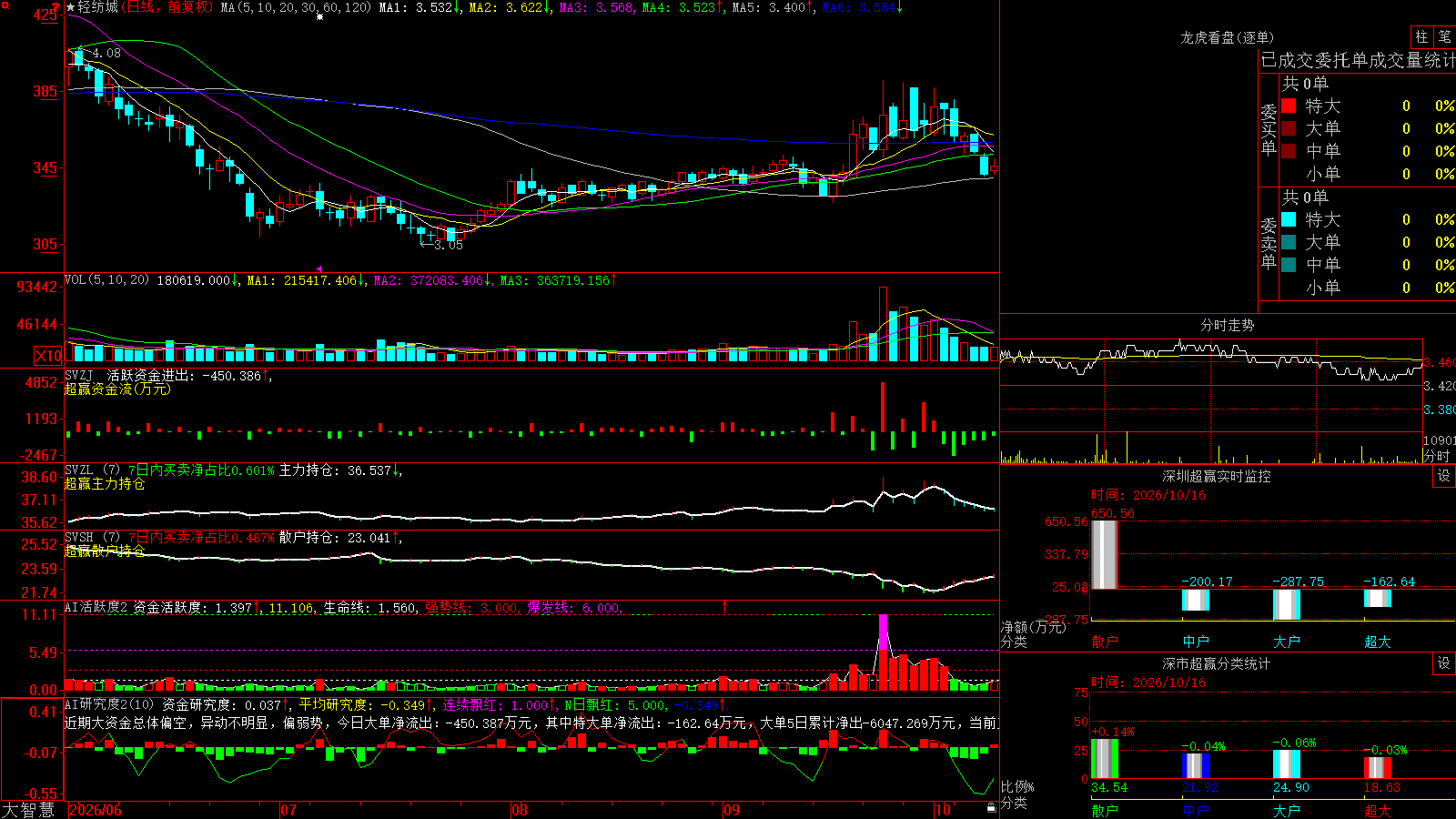The height and width of the screenshot is (819, 1456).
Task: Click the 散户 net amount bar 650.56
Action: coord(1104,554)
